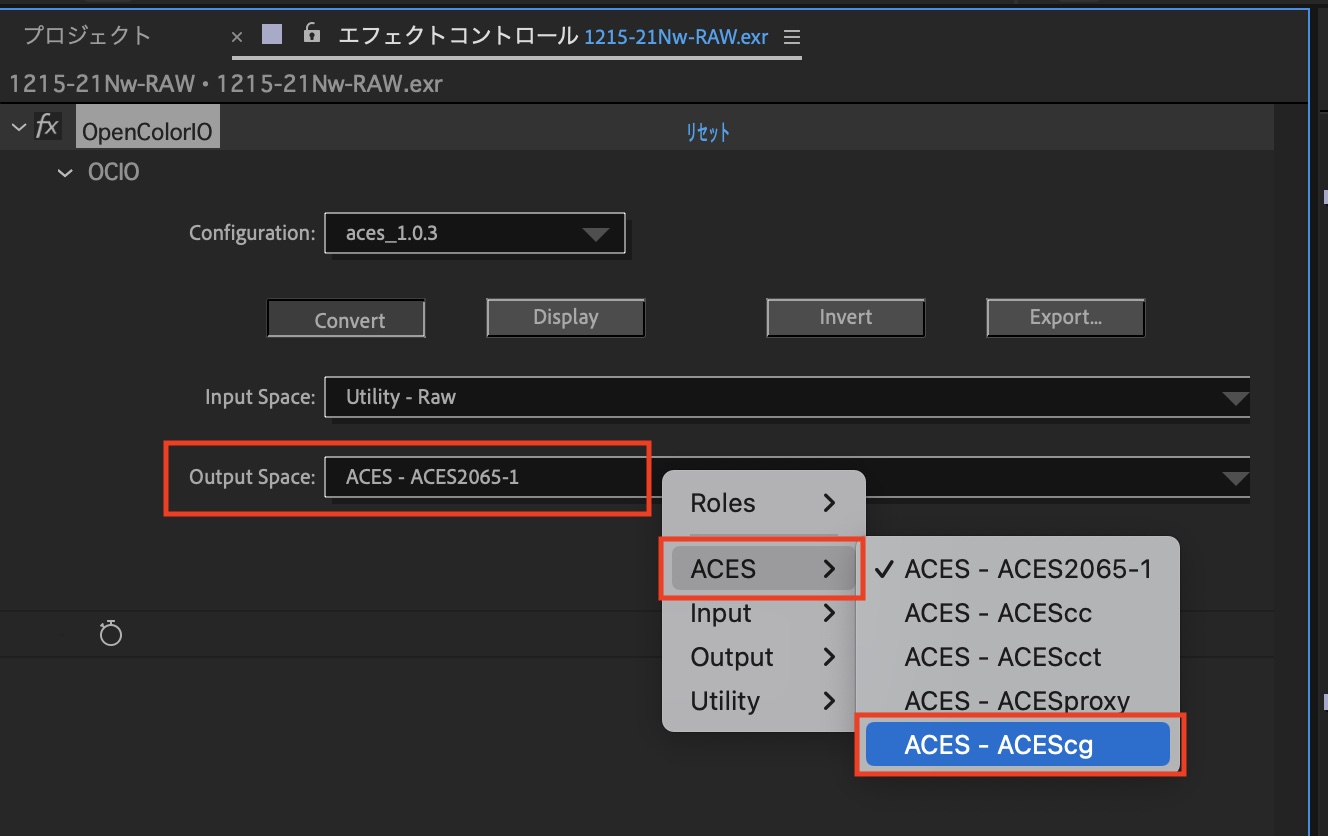The width and height of the screenshot is (1328, 836).
Task: Click the Export... button
Action: point(1065,318)
